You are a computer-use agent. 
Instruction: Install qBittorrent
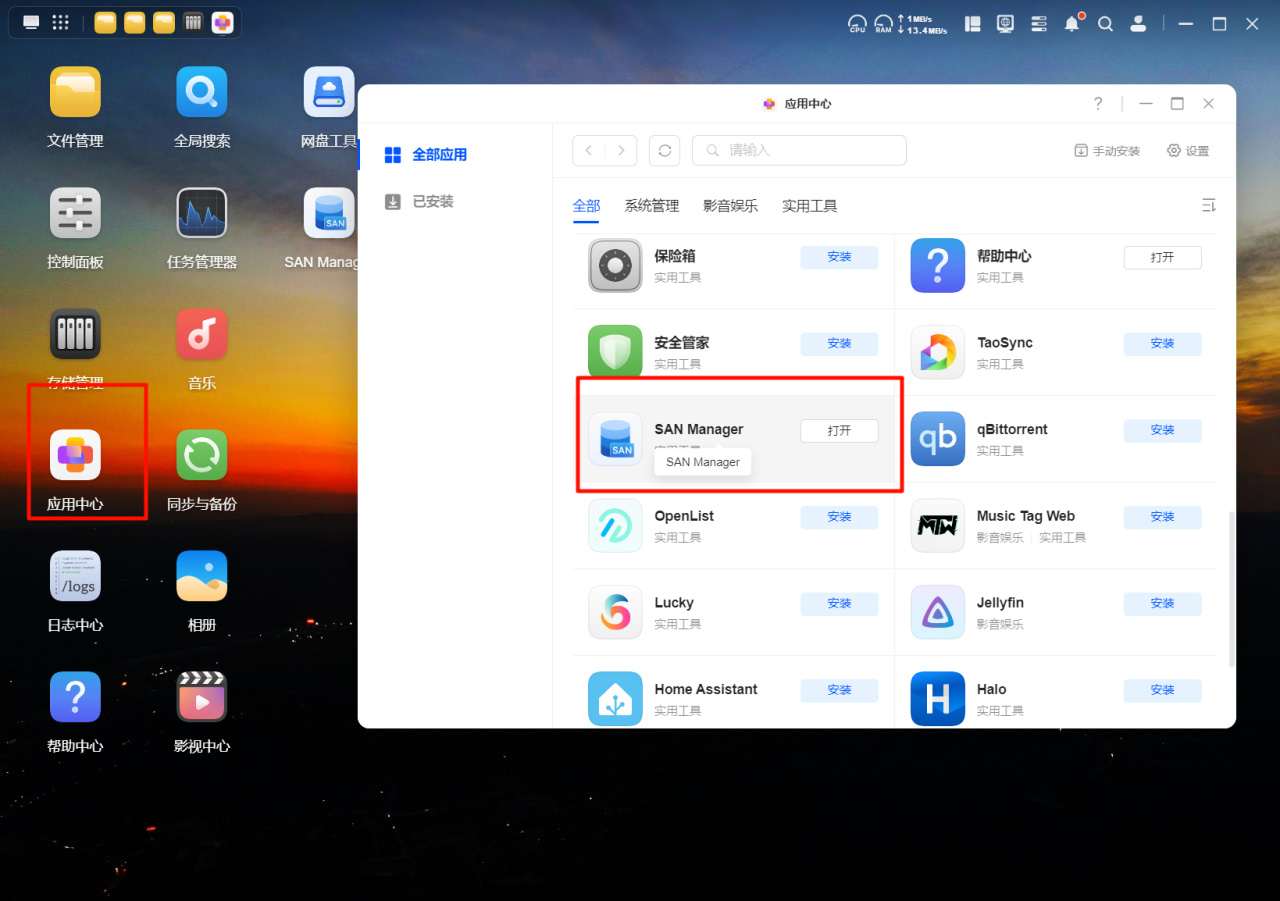(1162, 431)
